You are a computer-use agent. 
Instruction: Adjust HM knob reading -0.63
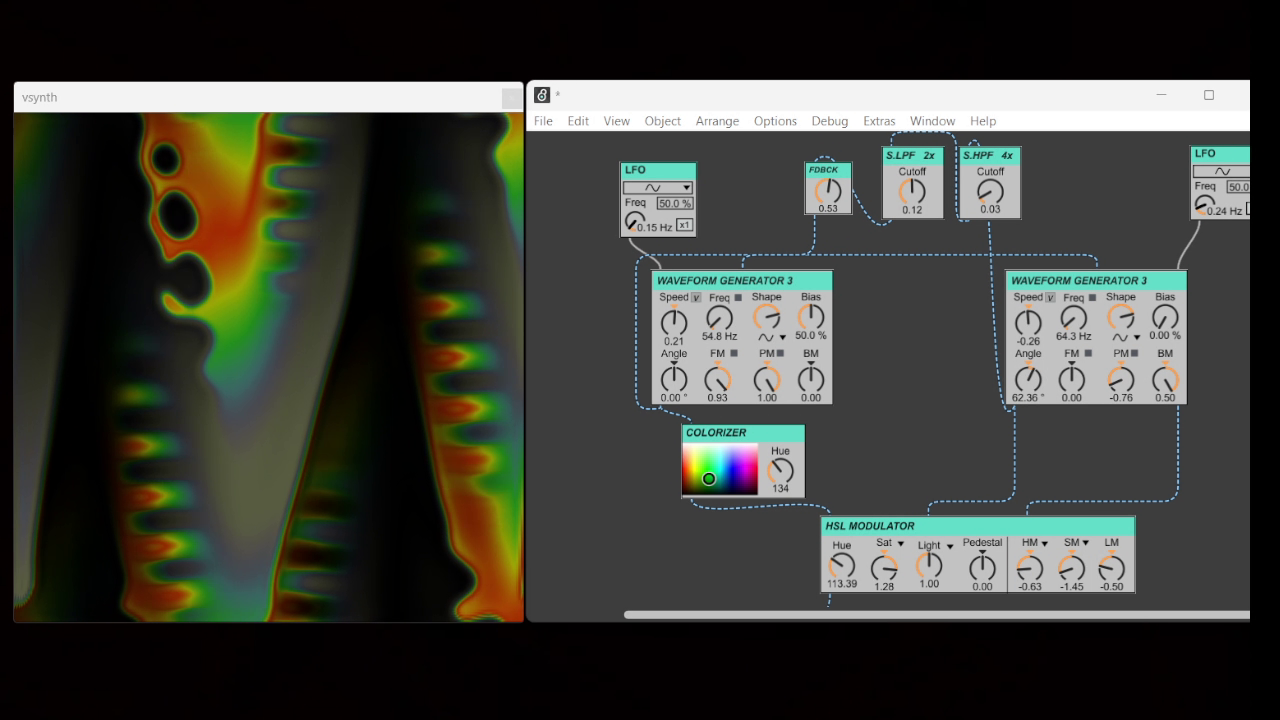[1030, 568]
